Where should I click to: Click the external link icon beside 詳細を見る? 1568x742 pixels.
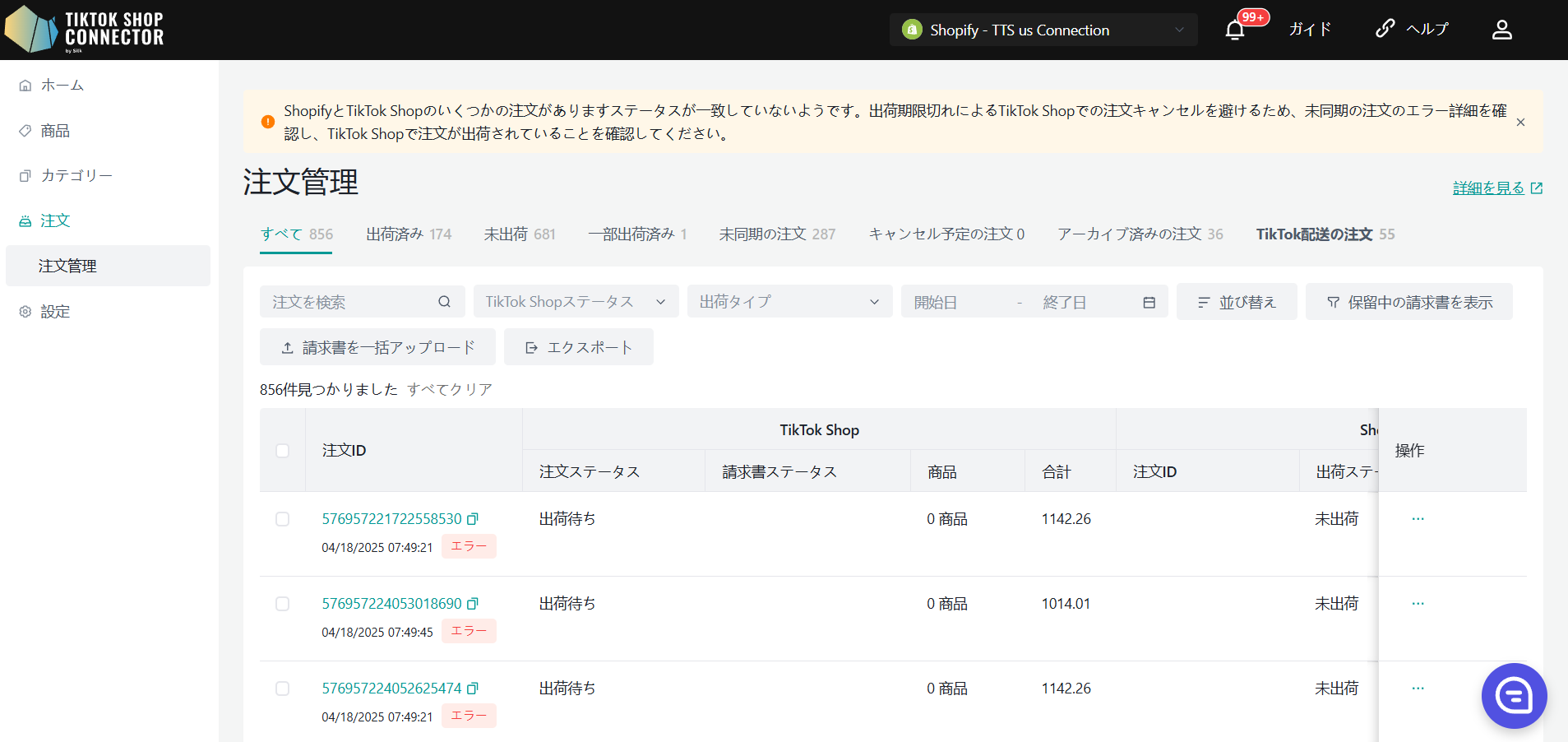(1536, 188)
